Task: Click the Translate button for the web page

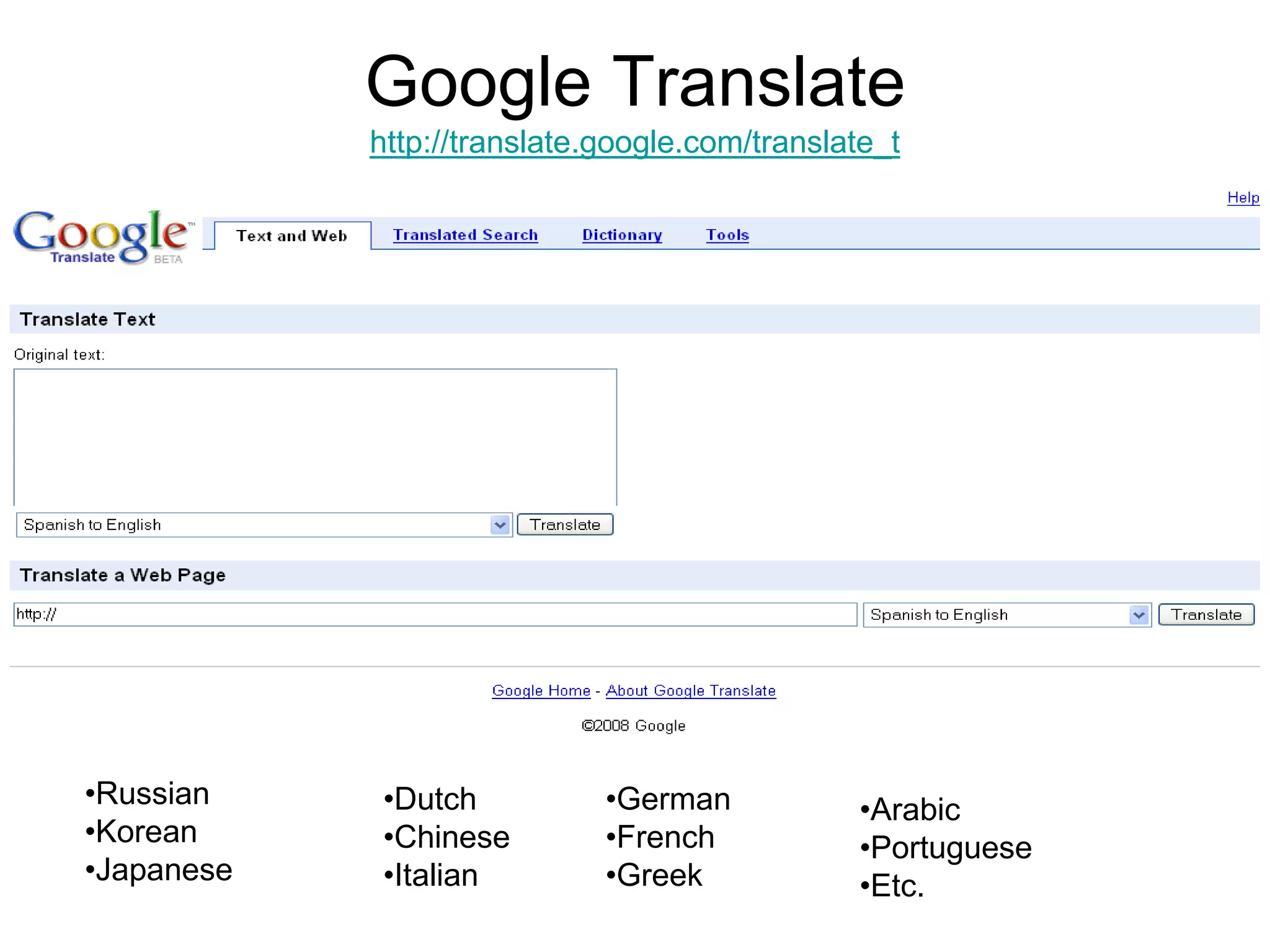Action: 1206,615
